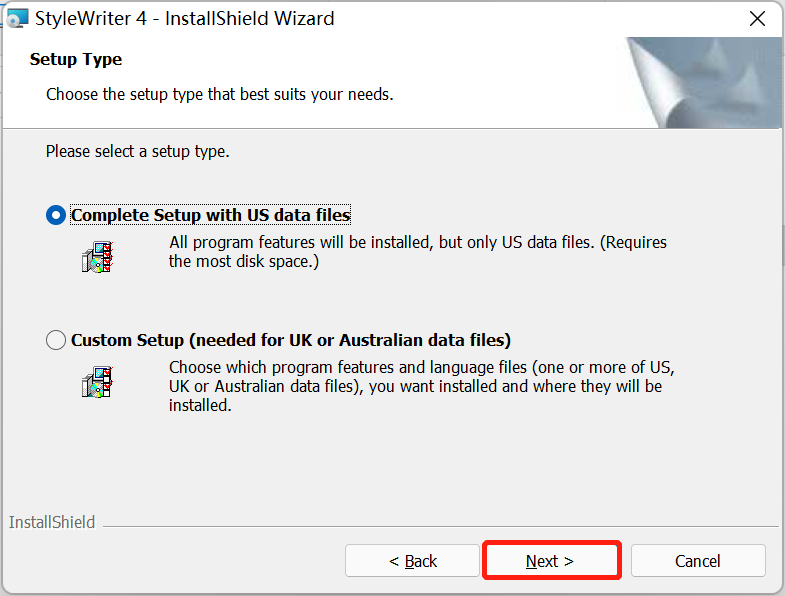The height and width of the screenshot is (596, 785).
Task: Choose the Custom Setup radio button
Action: point(56,340)
